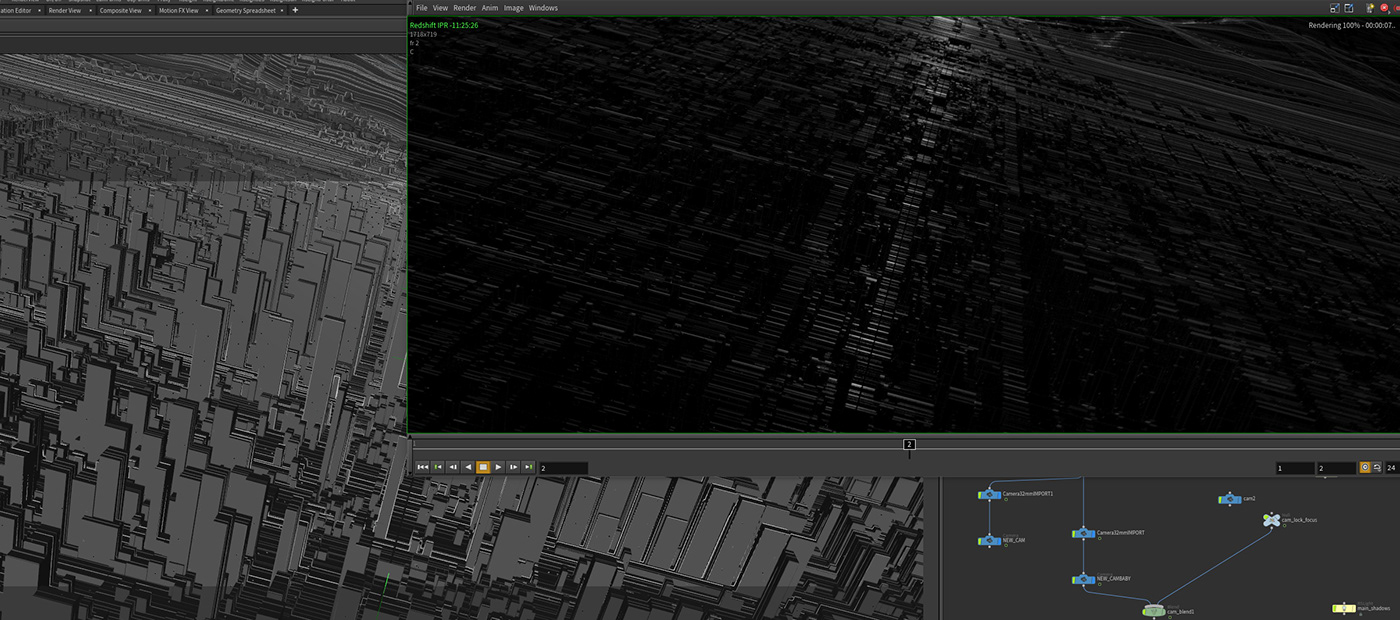
Task: Click the first snapshot icon in render view toolbar
Action: pos(1334,8)
